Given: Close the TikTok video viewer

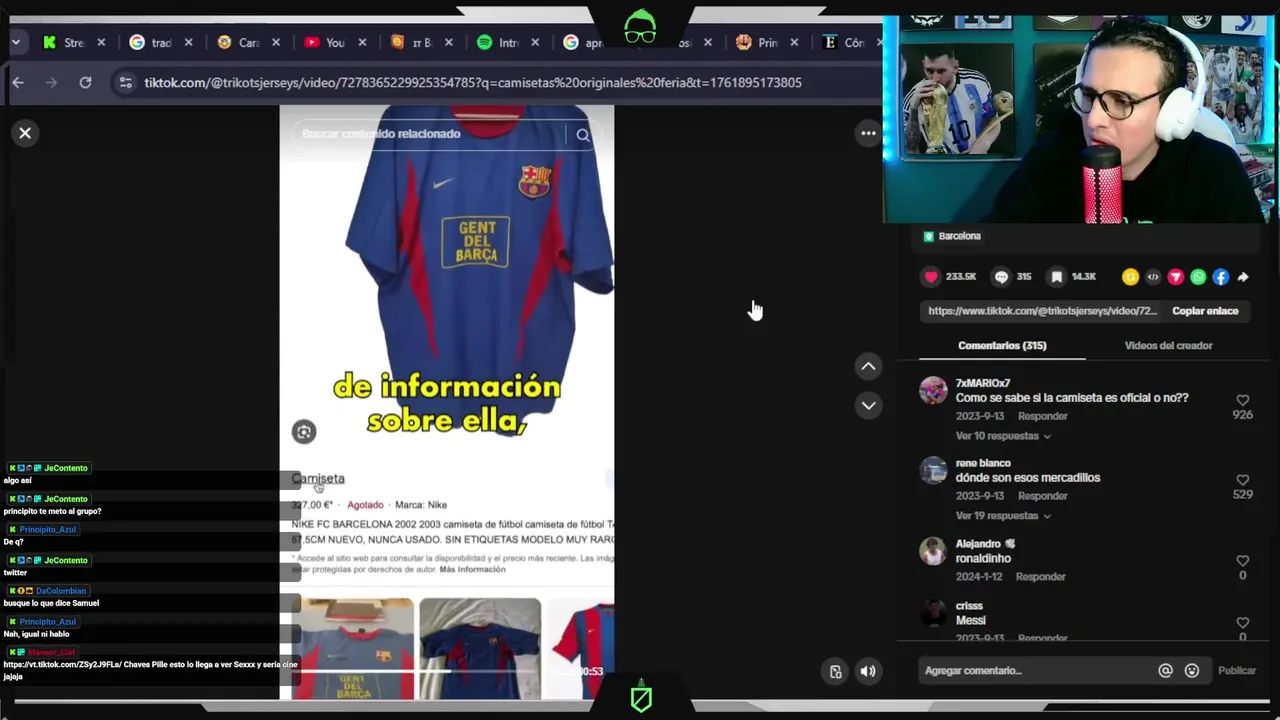Looking at the screenshot, I should click(25, 133).
